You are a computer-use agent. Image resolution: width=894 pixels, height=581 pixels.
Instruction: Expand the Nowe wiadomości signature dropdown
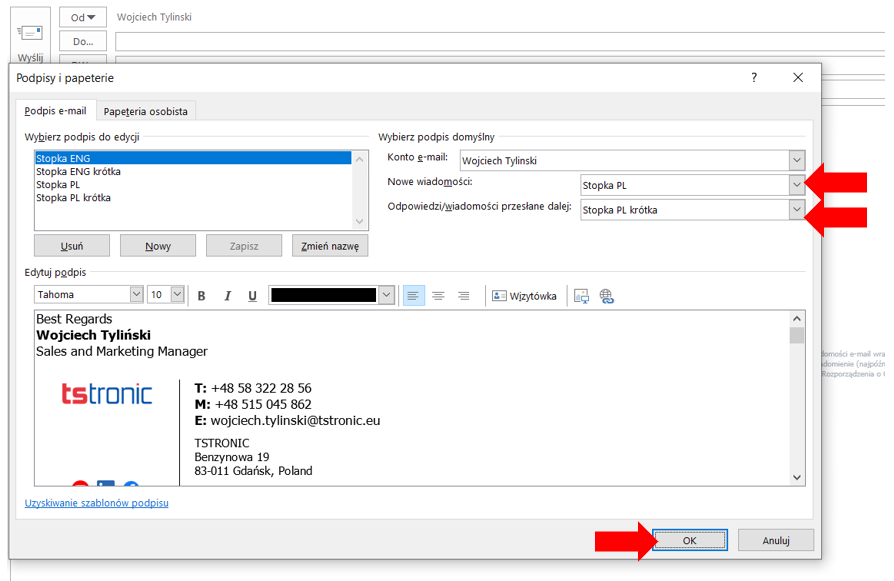pos(796,185)
